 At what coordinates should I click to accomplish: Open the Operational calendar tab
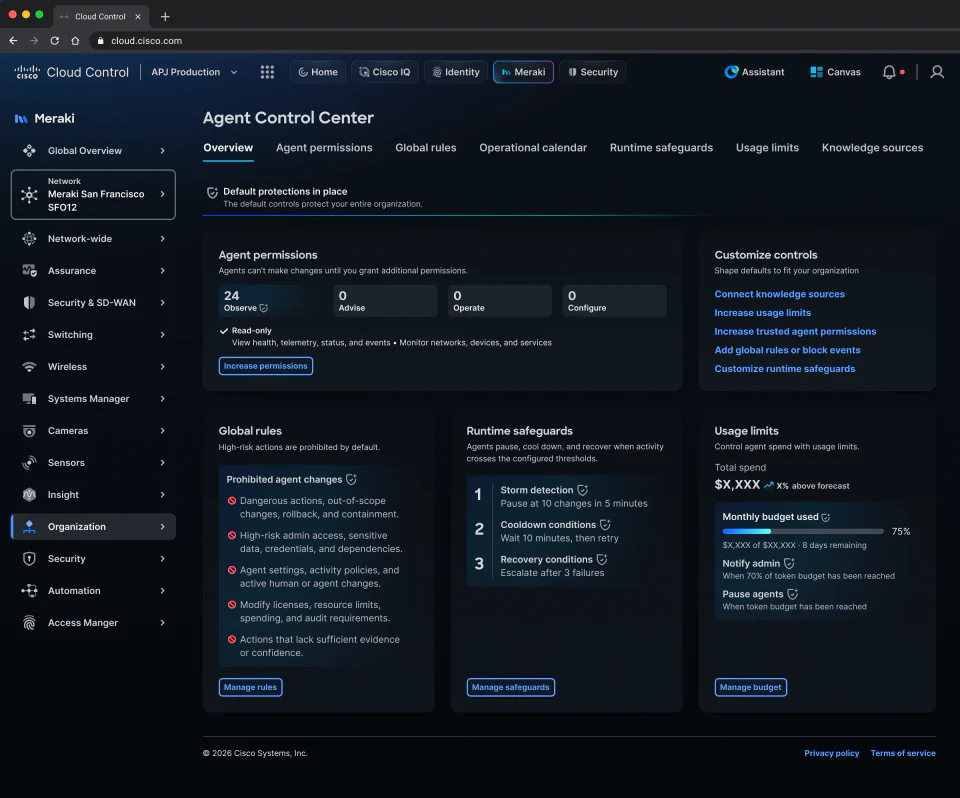(533, 148)
